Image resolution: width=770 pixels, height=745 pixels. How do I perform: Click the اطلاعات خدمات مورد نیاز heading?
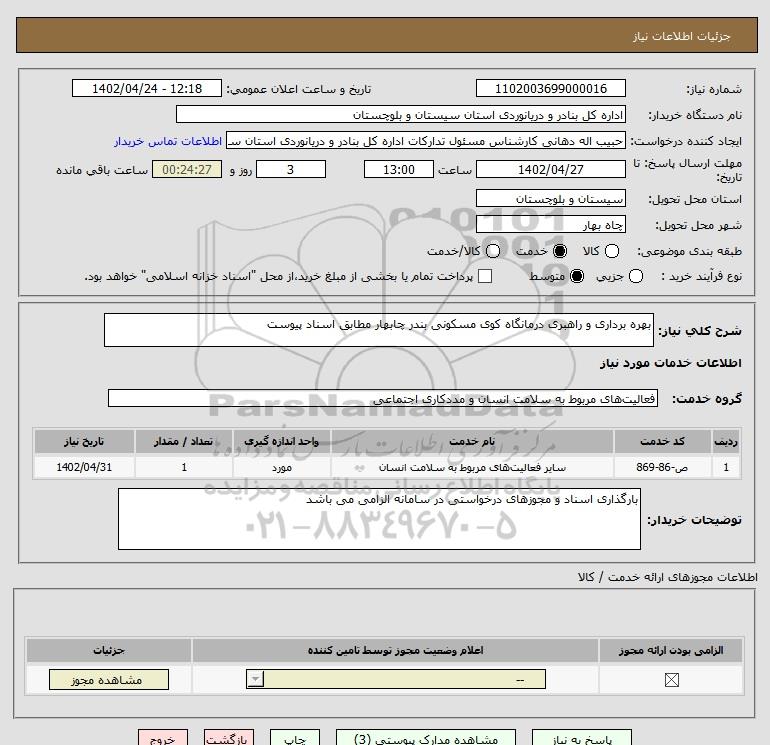pos(670,363)
